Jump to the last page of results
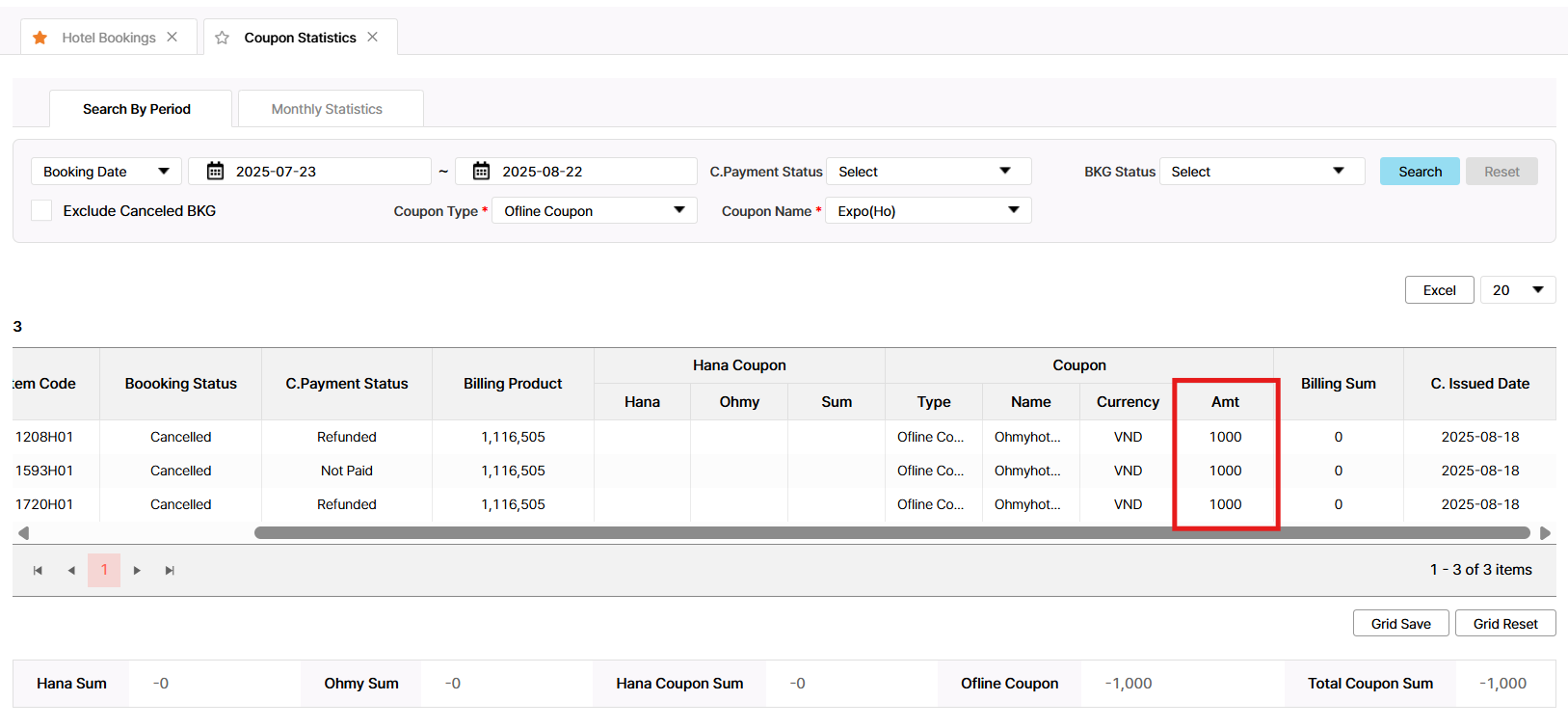Viewport: 1568px width, 728px height. 170,571
